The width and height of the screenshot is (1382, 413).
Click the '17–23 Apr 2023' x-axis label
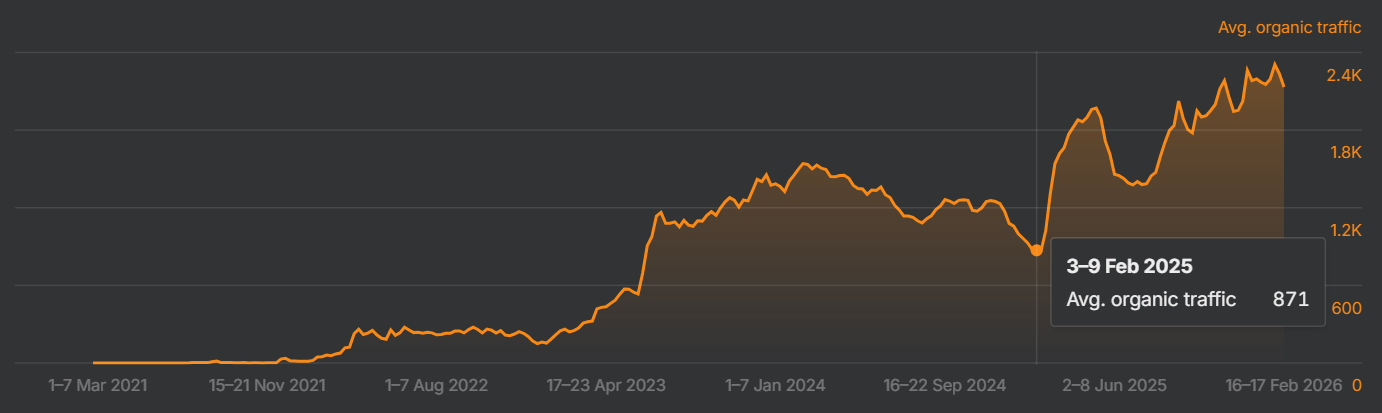pos(606,384)
